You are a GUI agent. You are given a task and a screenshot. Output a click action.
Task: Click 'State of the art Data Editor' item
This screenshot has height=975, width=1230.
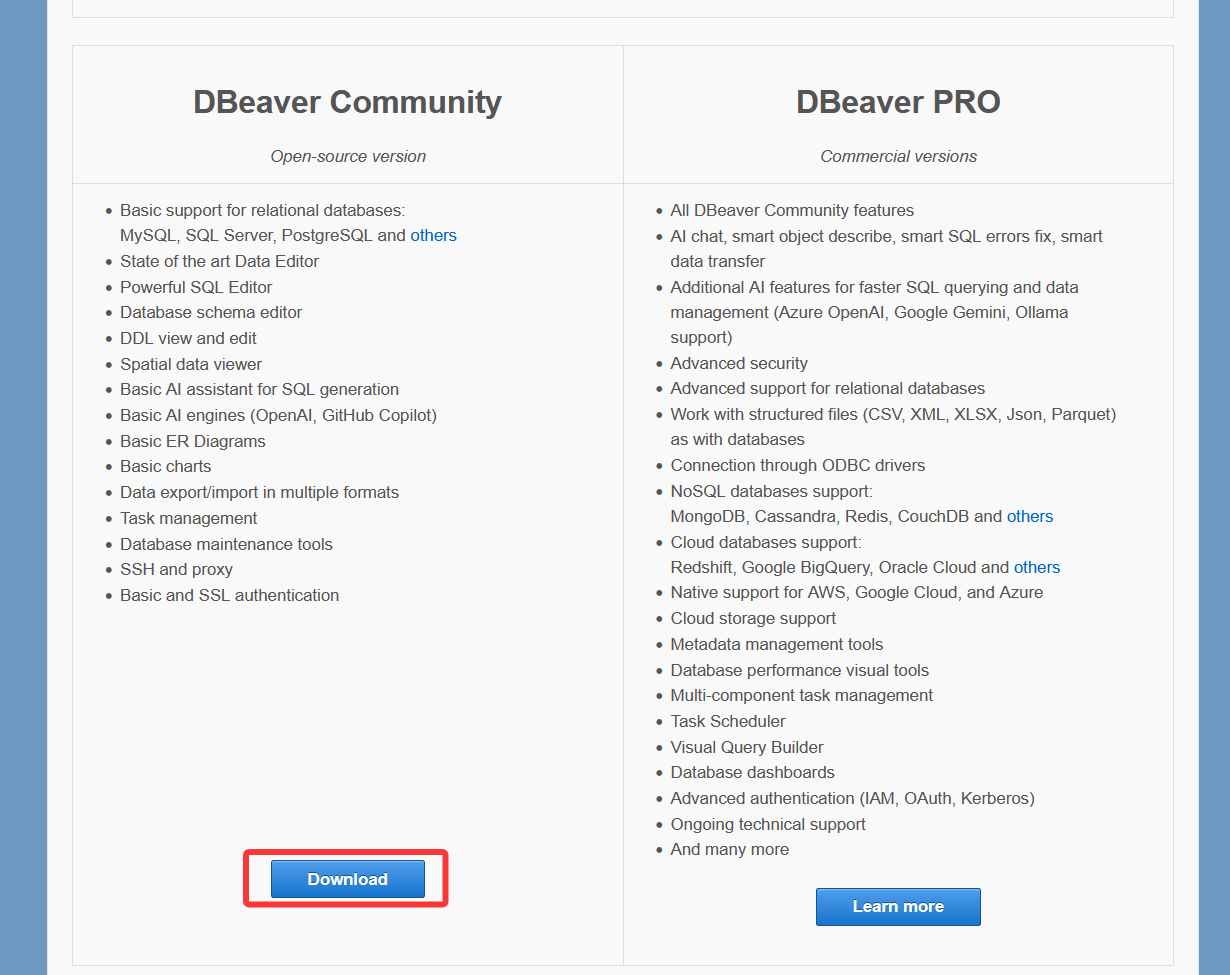click(219, 261)
